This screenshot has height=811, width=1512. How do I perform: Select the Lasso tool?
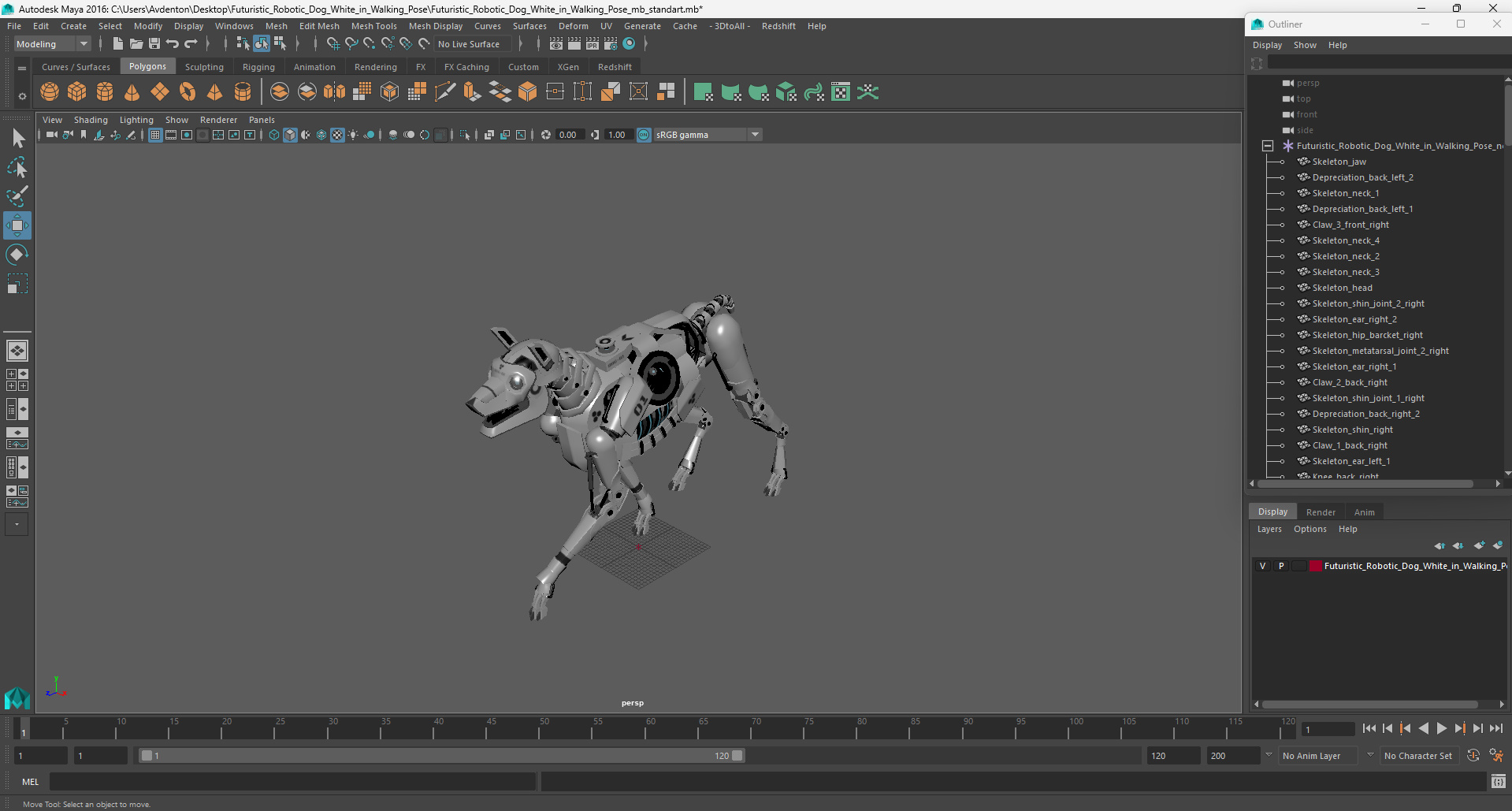click(x=17, y=167)
